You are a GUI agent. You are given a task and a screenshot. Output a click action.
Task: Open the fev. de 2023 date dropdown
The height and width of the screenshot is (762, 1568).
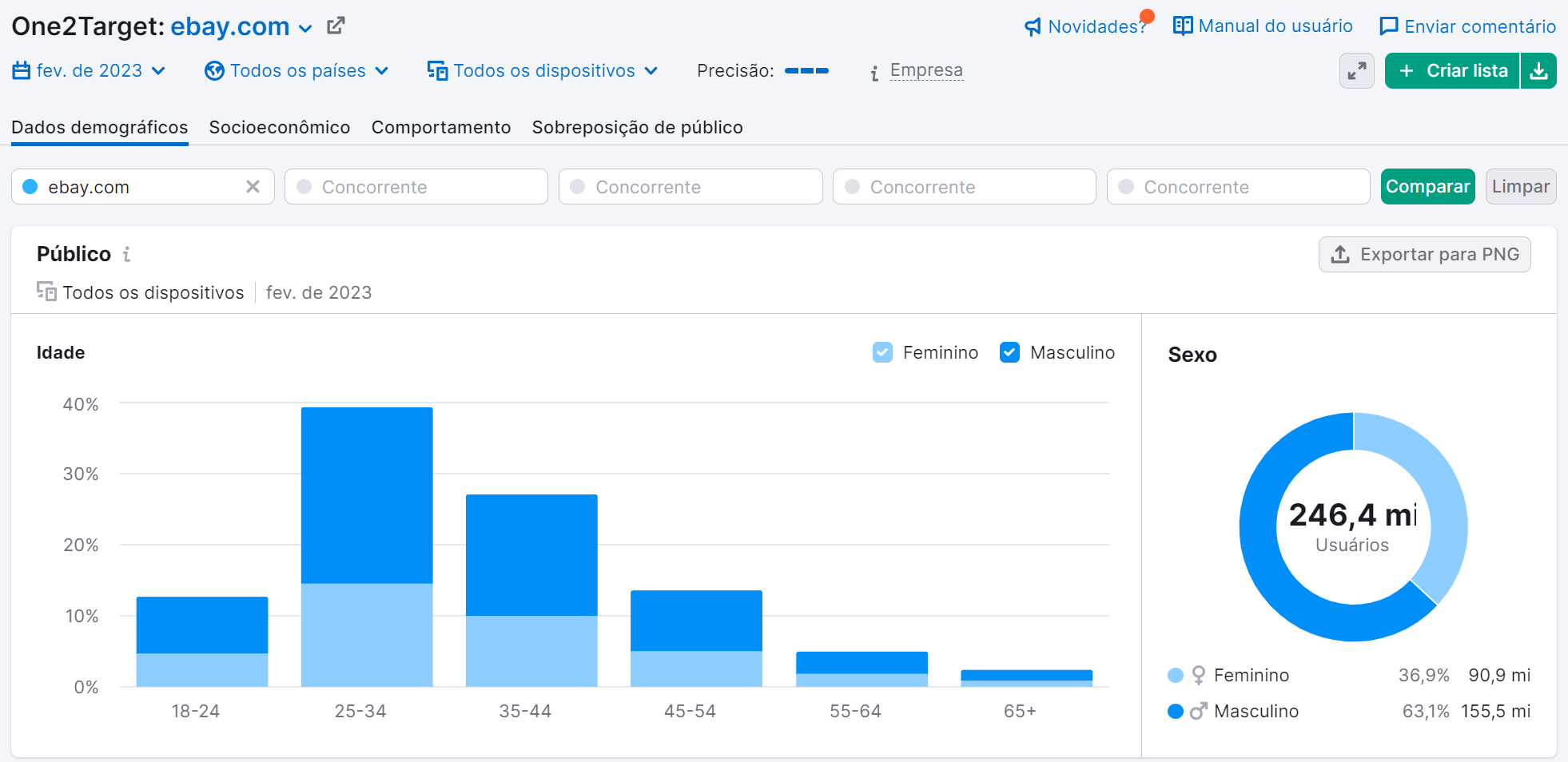(89, 70)
